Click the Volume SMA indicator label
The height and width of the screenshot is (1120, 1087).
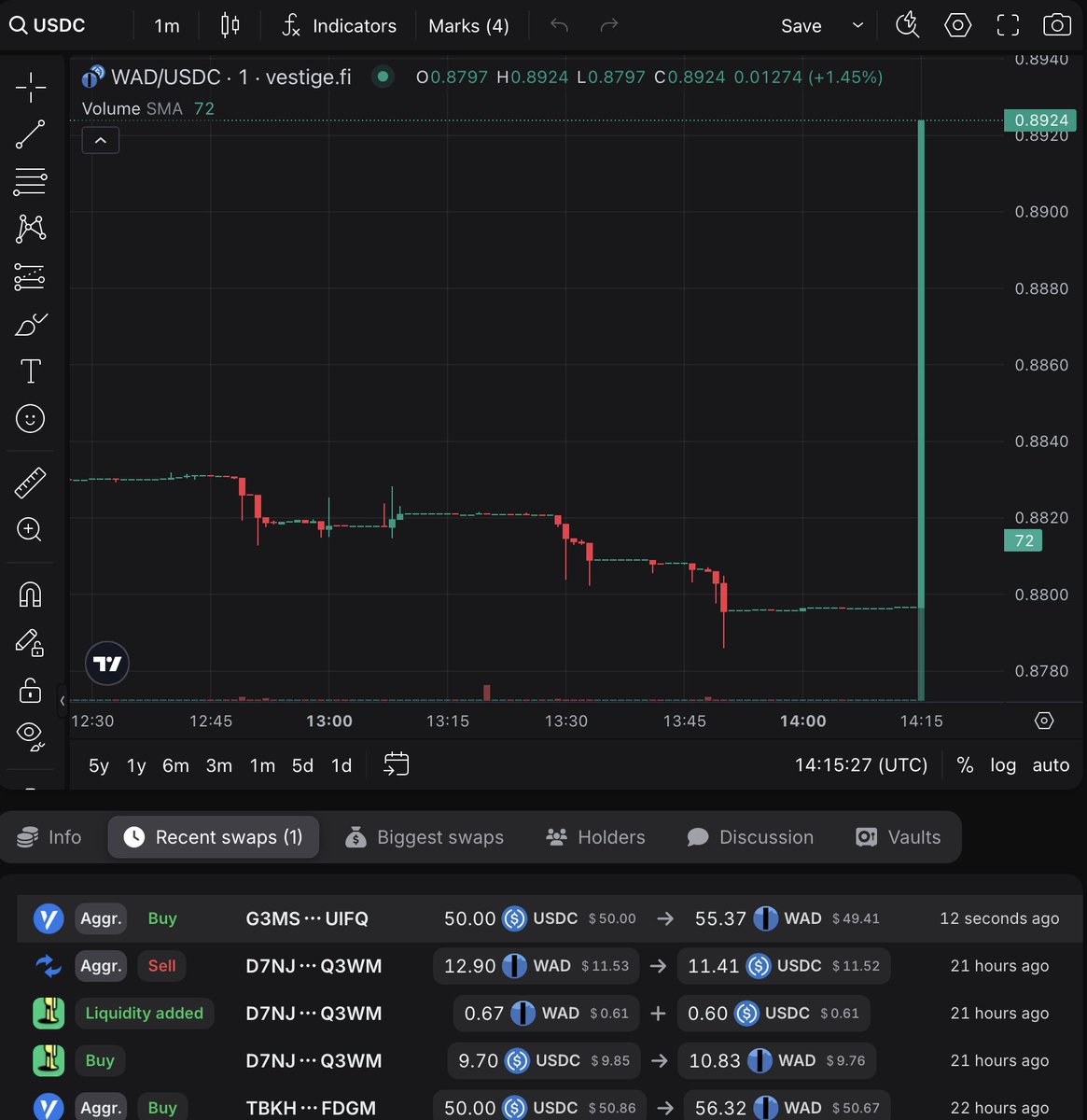pos(132,108)
